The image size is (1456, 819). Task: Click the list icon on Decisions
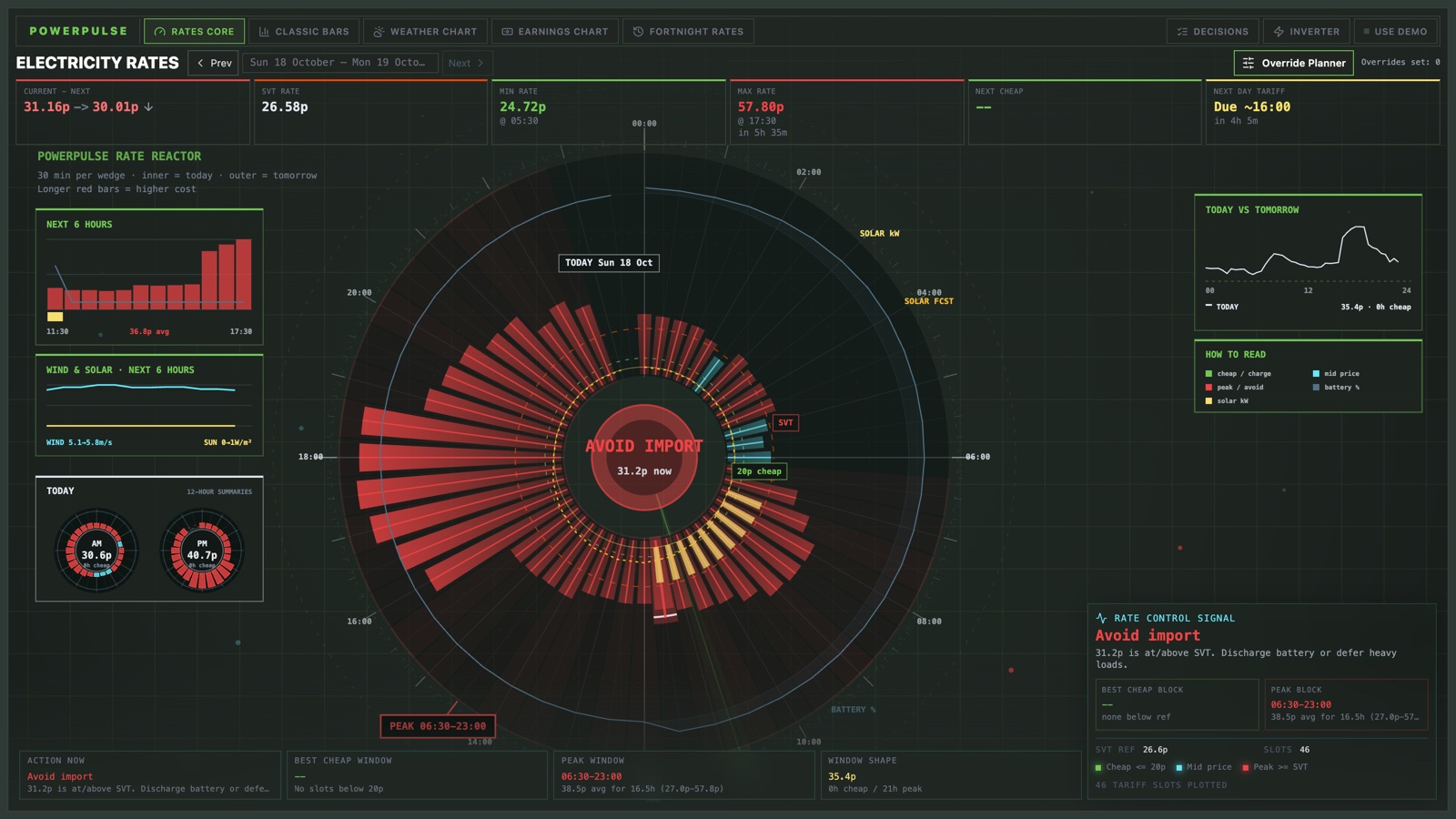coord(1182,31)
